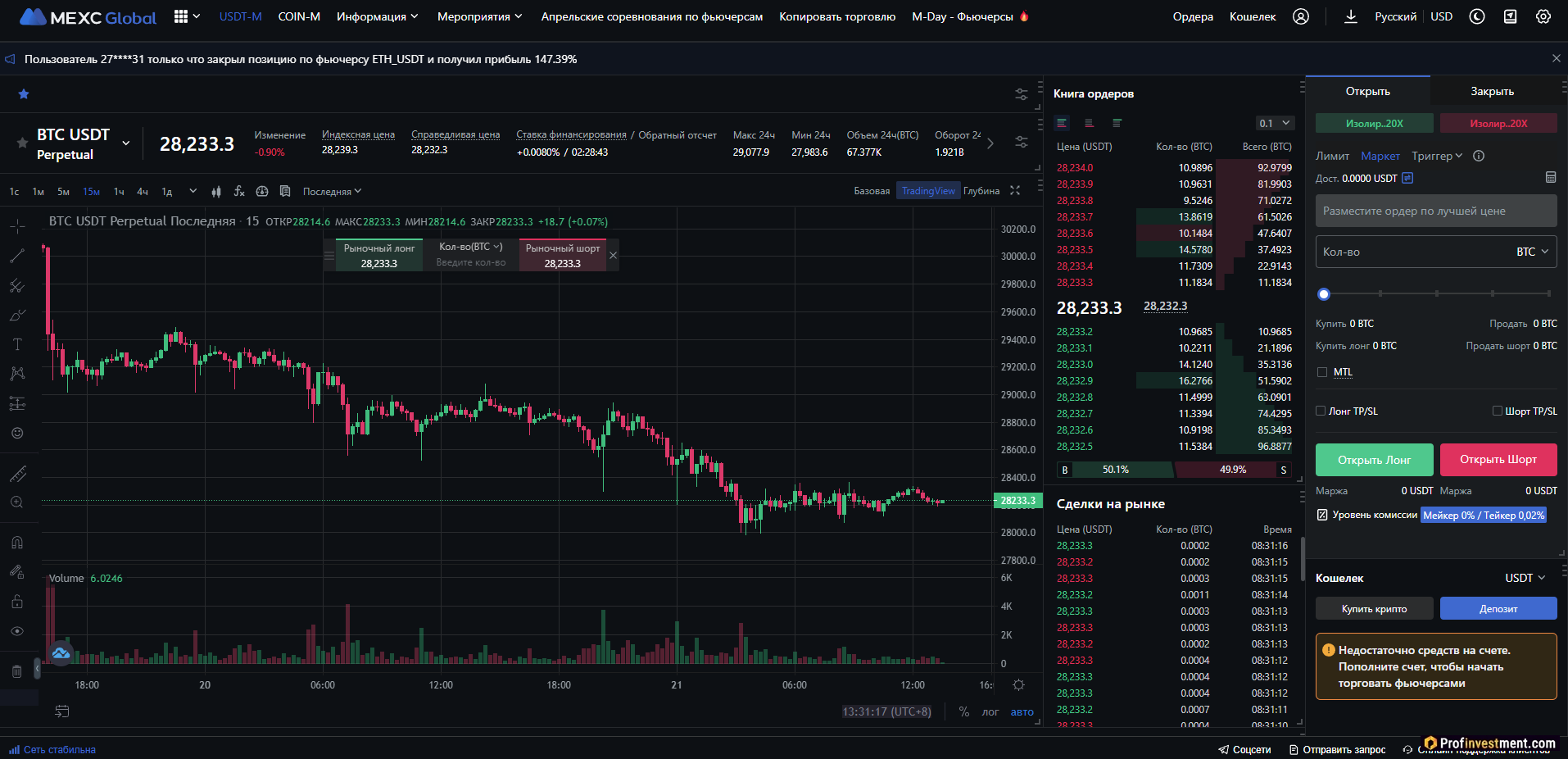This screenshot has width=1568, height=759.
Task: Enable the MTL checkbox
Action: 1321,372
